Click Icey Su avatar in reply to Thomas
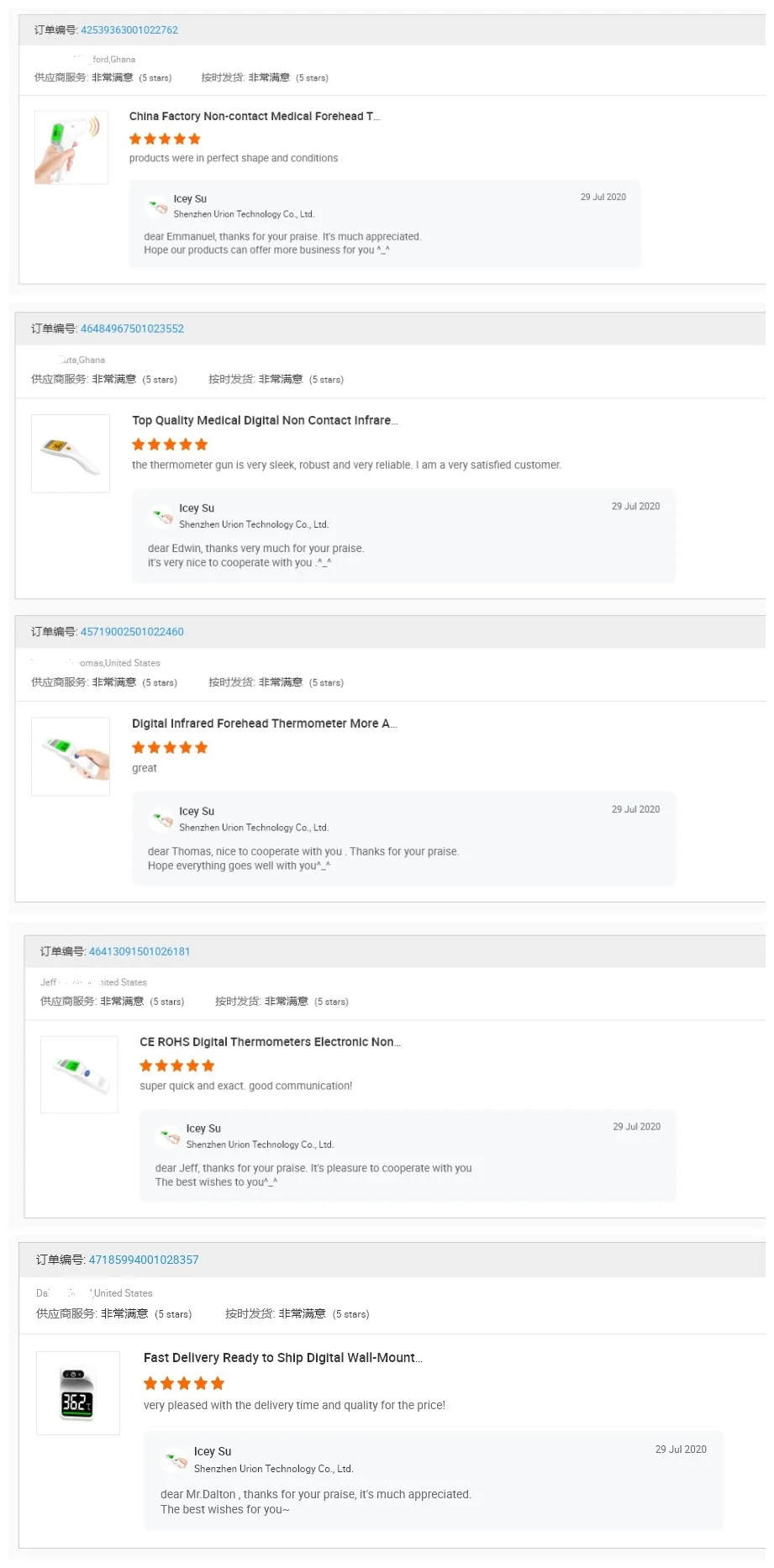 pos(162,819)
